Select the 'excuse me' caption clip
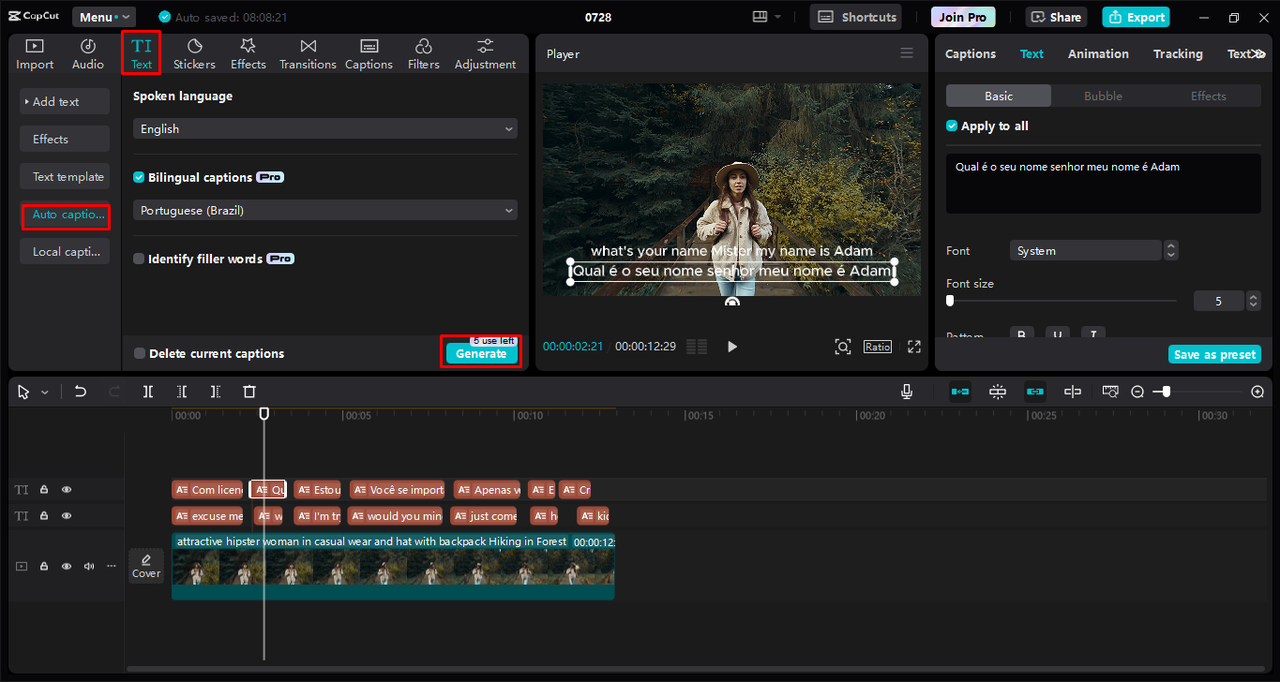This screenshot has width=1280, height=682. (208, 516)
